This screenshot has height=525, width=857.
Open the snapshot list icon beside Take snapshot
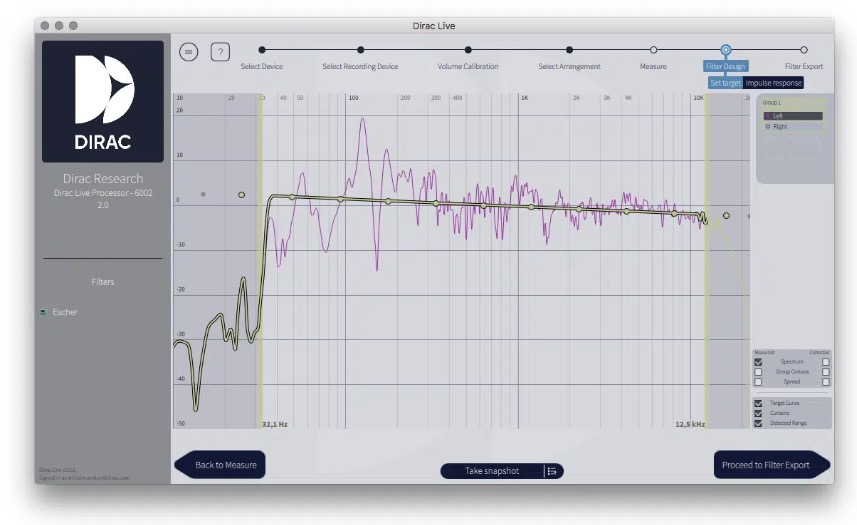552,471
